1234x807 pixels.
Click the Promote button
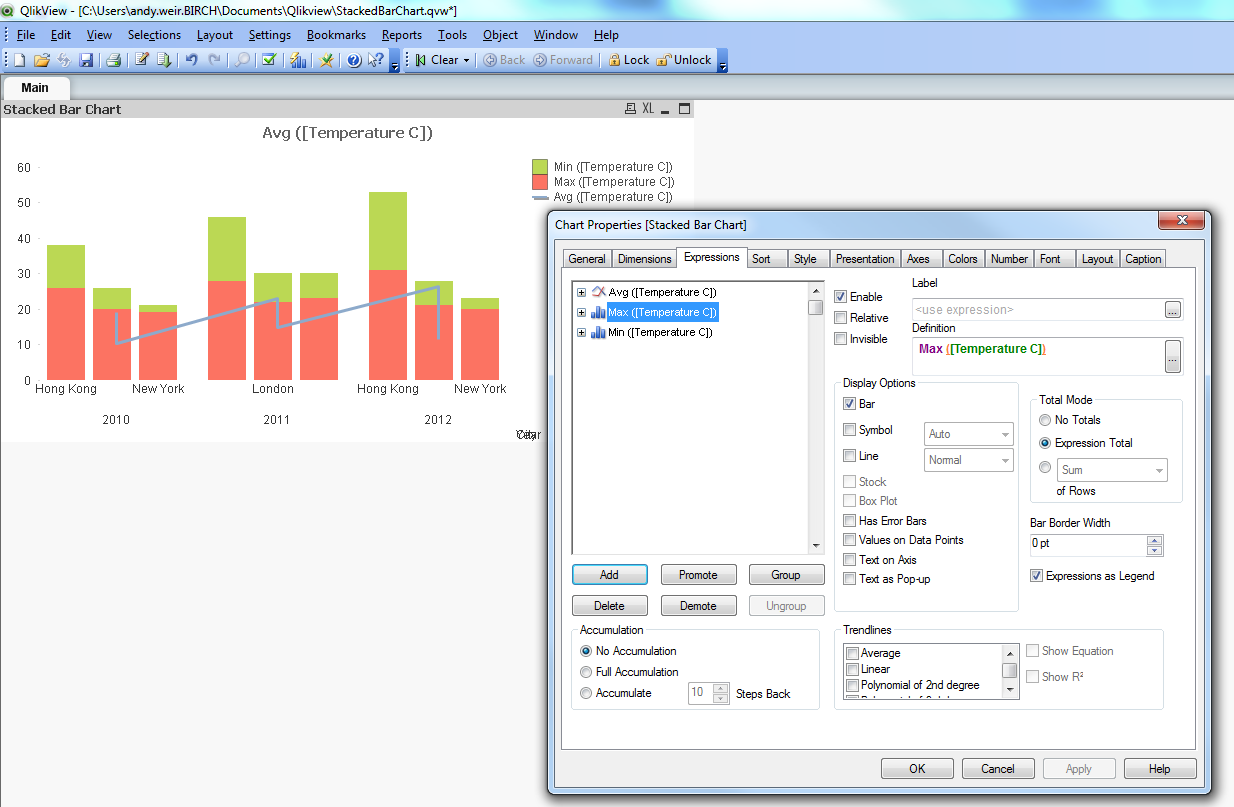tap(698, 575)
